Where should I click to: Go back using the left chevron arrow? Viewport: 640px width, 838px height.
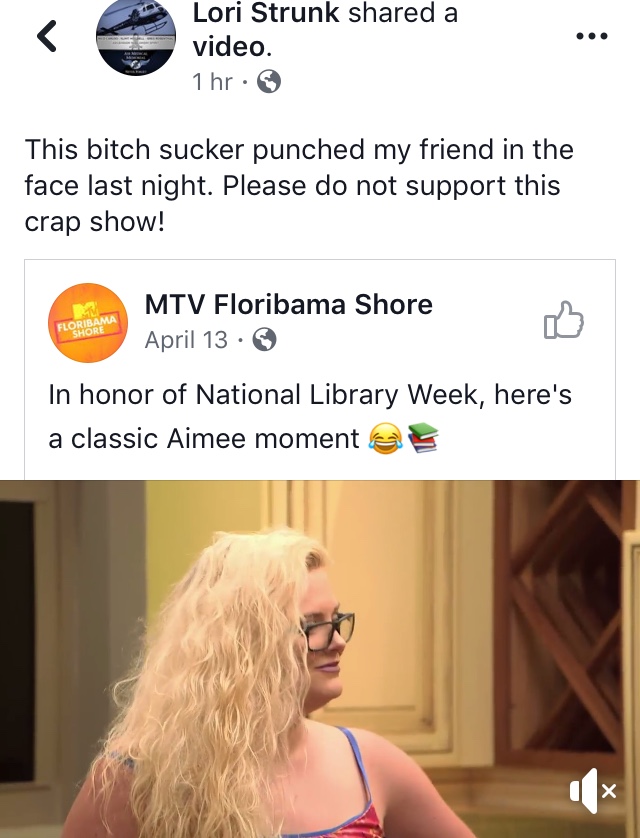point(47,36)
